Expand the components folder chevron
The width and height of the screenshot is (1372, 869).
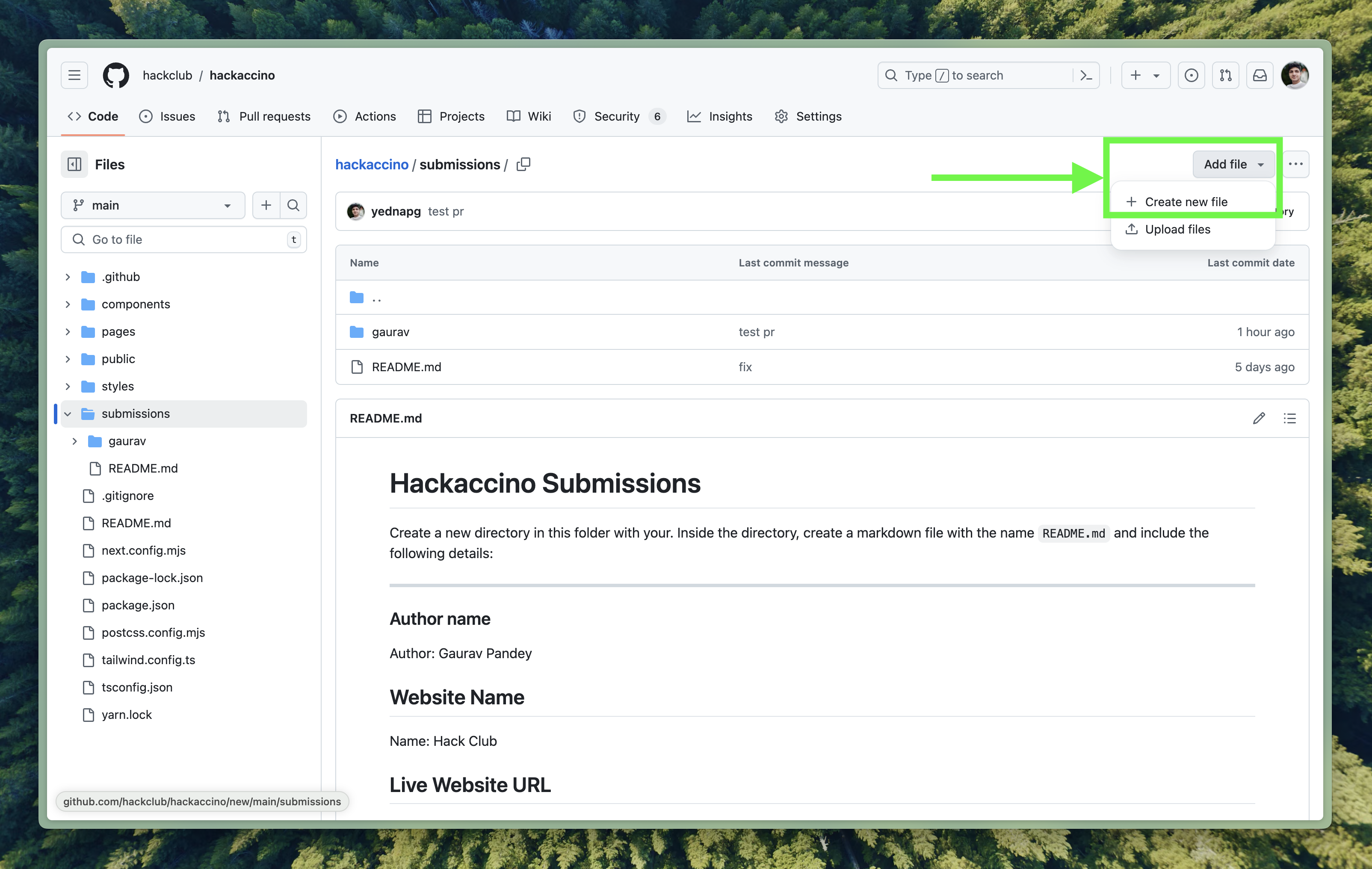(x=68, y=304)
